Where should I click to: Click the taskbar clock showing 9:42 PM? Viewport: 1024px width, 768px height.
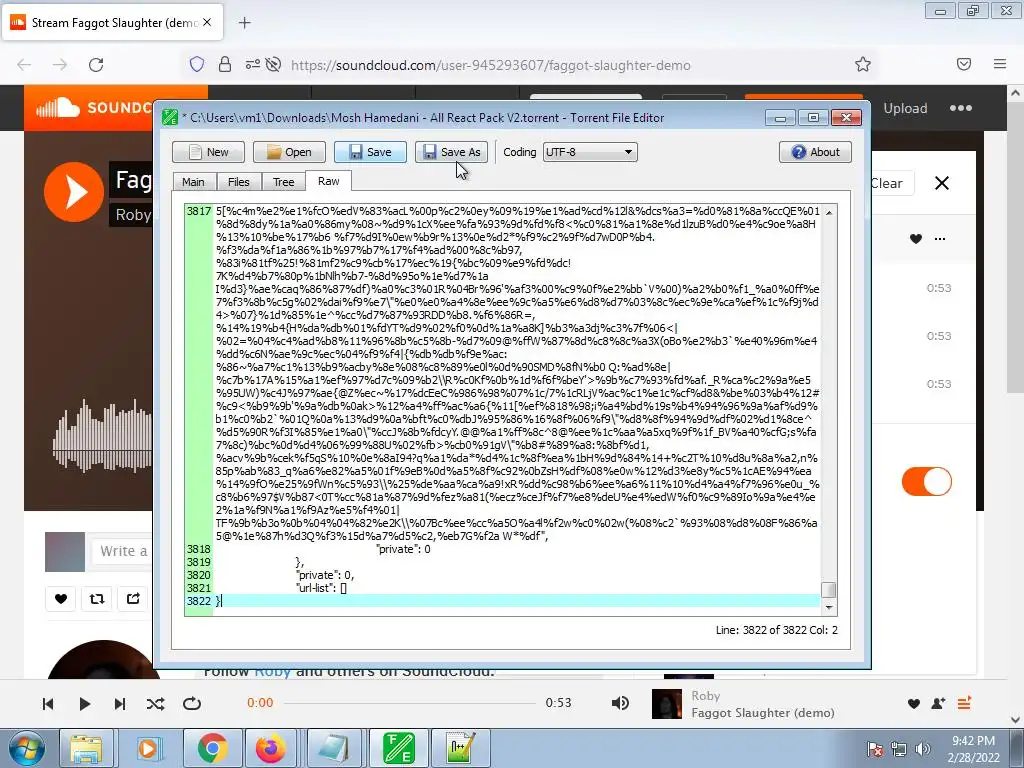click(x=973, y=749)
